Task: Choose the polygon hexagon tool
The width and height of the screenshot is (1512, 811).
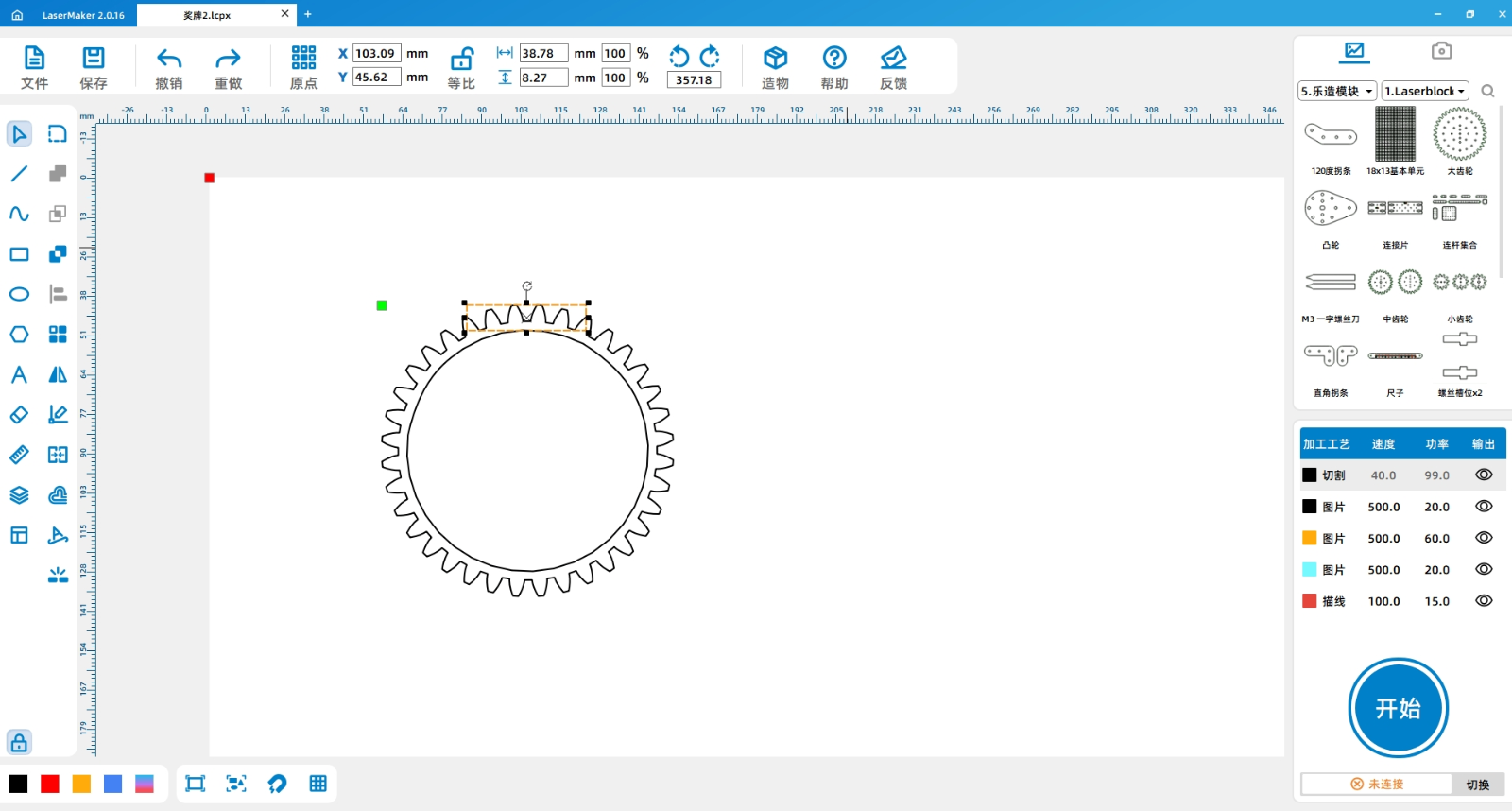Action: [x=19, y=335]
